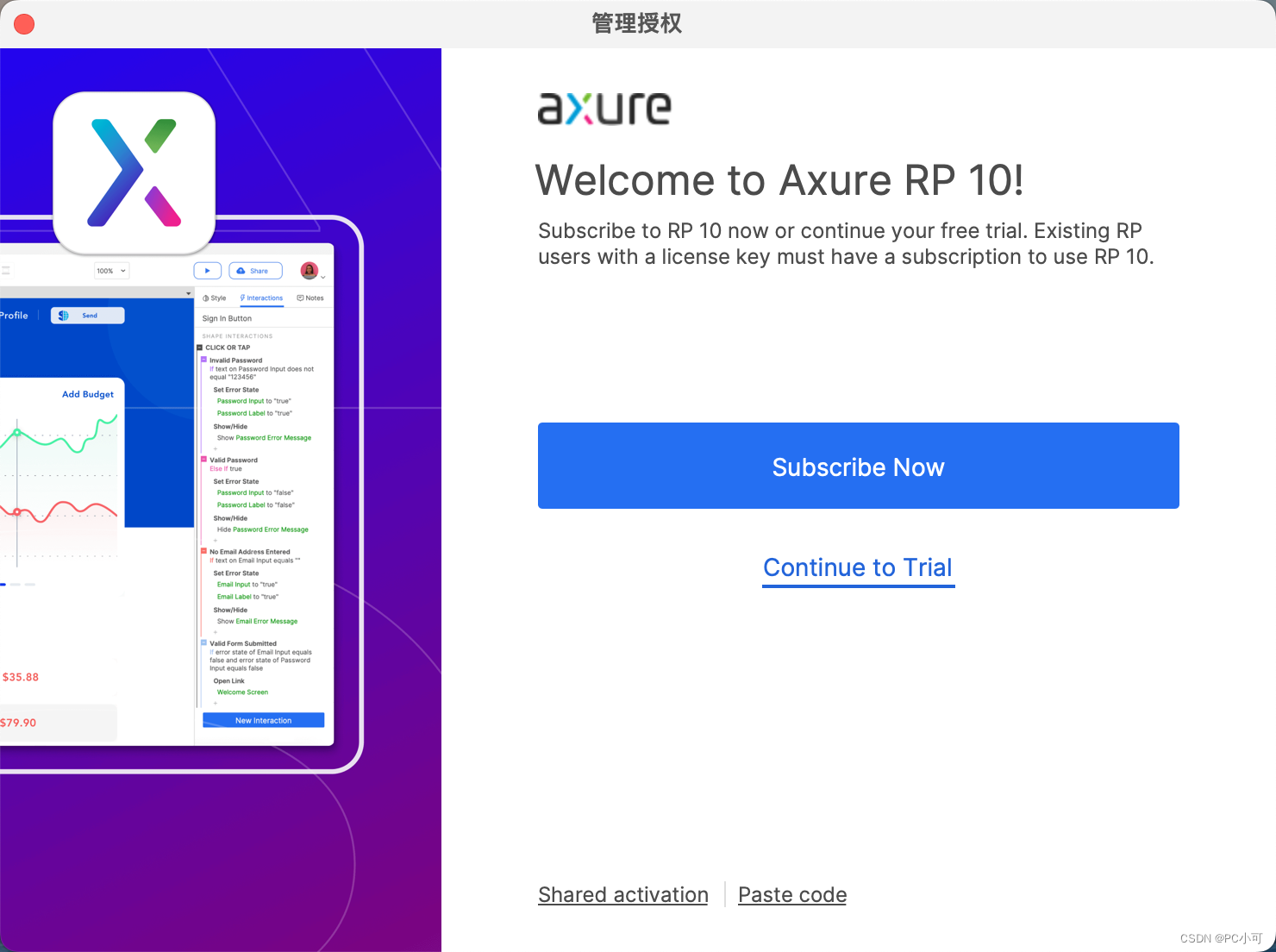Switch to the Style tab in illustration
Image resolution: width=1276 pixels, height=952 pixels.
(x=215, y=298)
